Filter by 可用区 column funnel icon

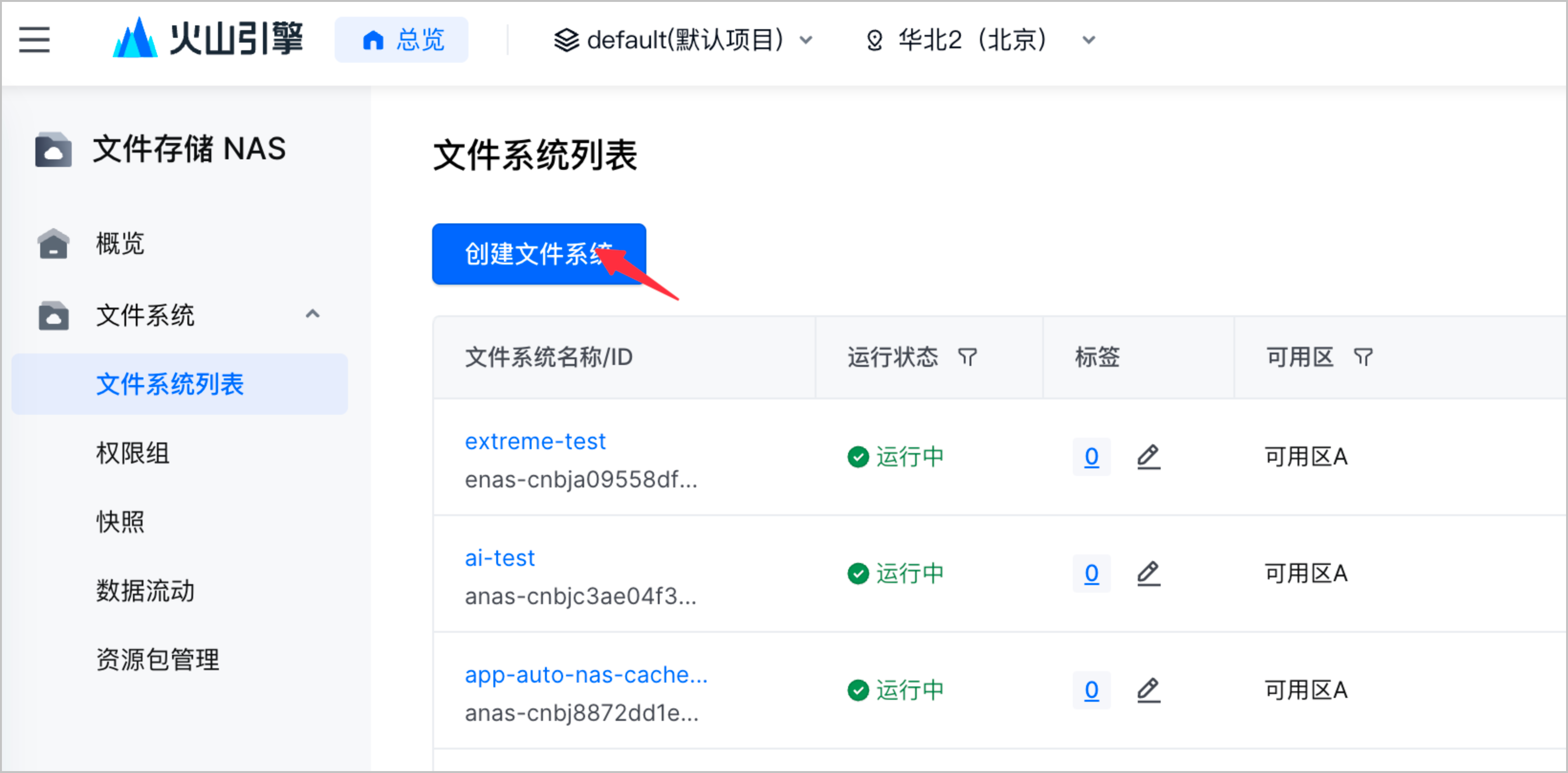(x=1363, y=357)
